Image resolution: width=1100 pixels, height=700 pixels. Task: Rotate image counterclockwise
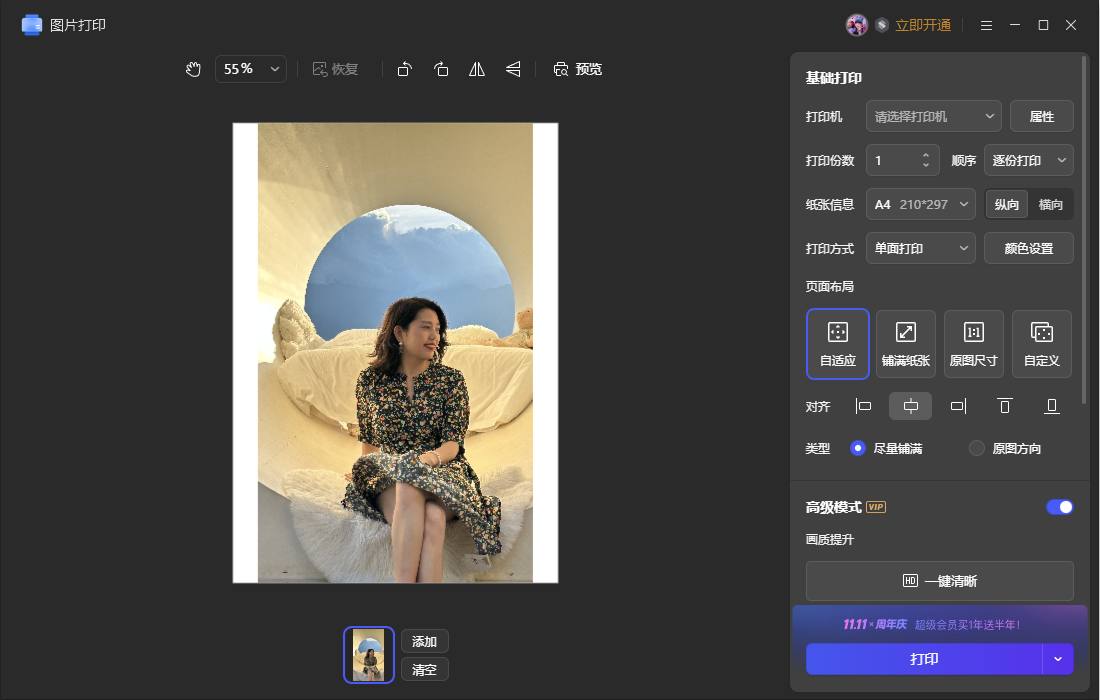point(405,69)
